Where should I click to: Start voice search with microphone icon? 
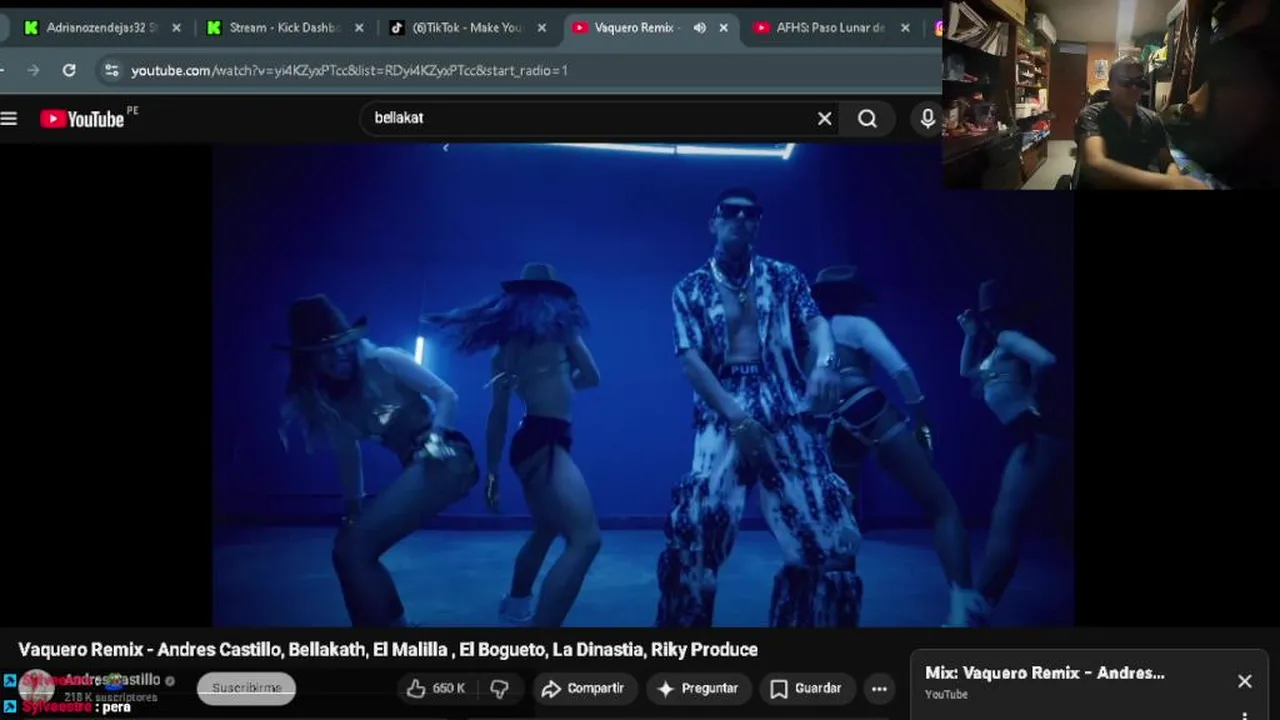pyautogui.click(x=927, y=119)
